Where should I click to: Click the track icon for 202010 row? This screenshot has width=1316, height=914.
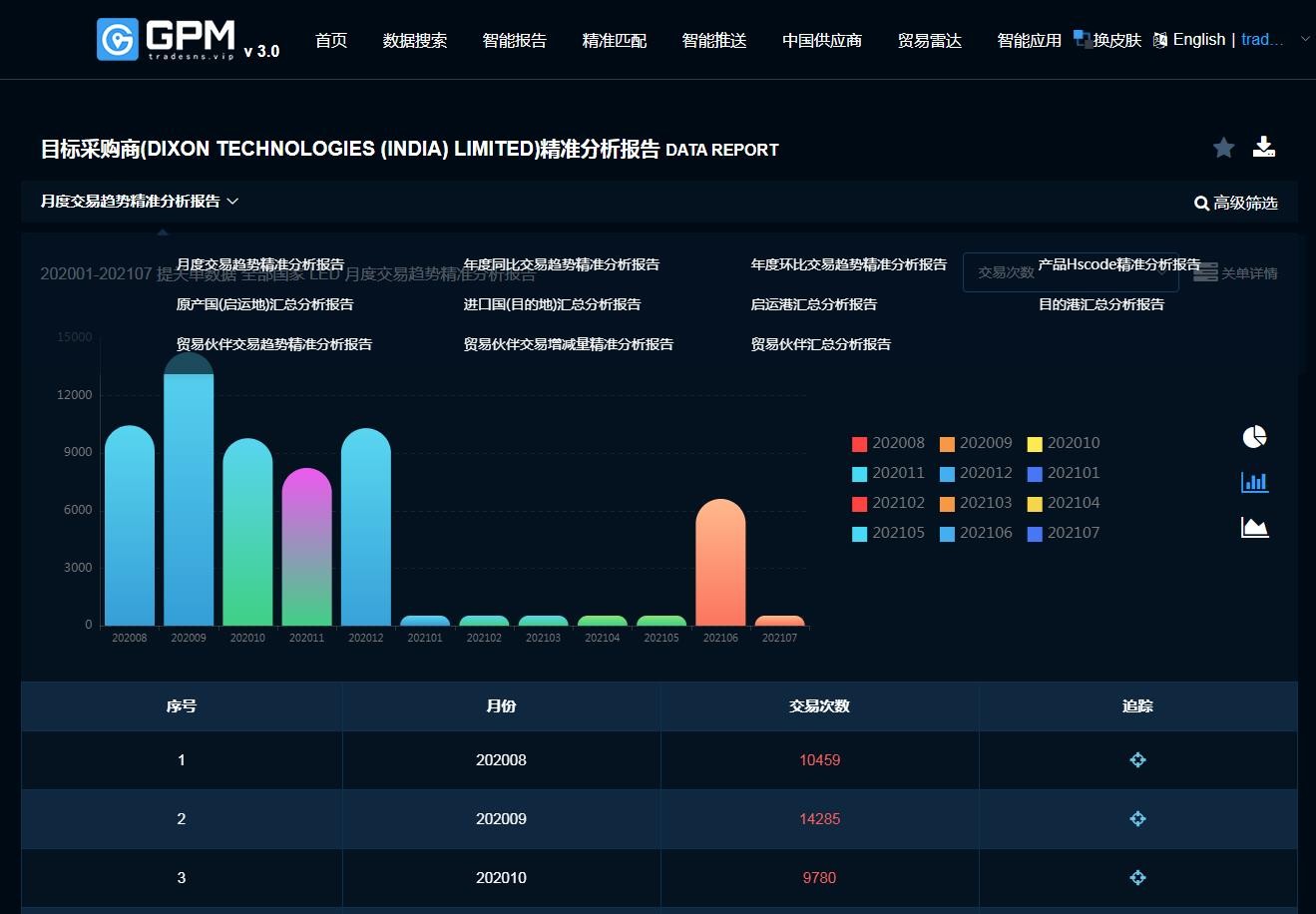tap(1137, 878)
